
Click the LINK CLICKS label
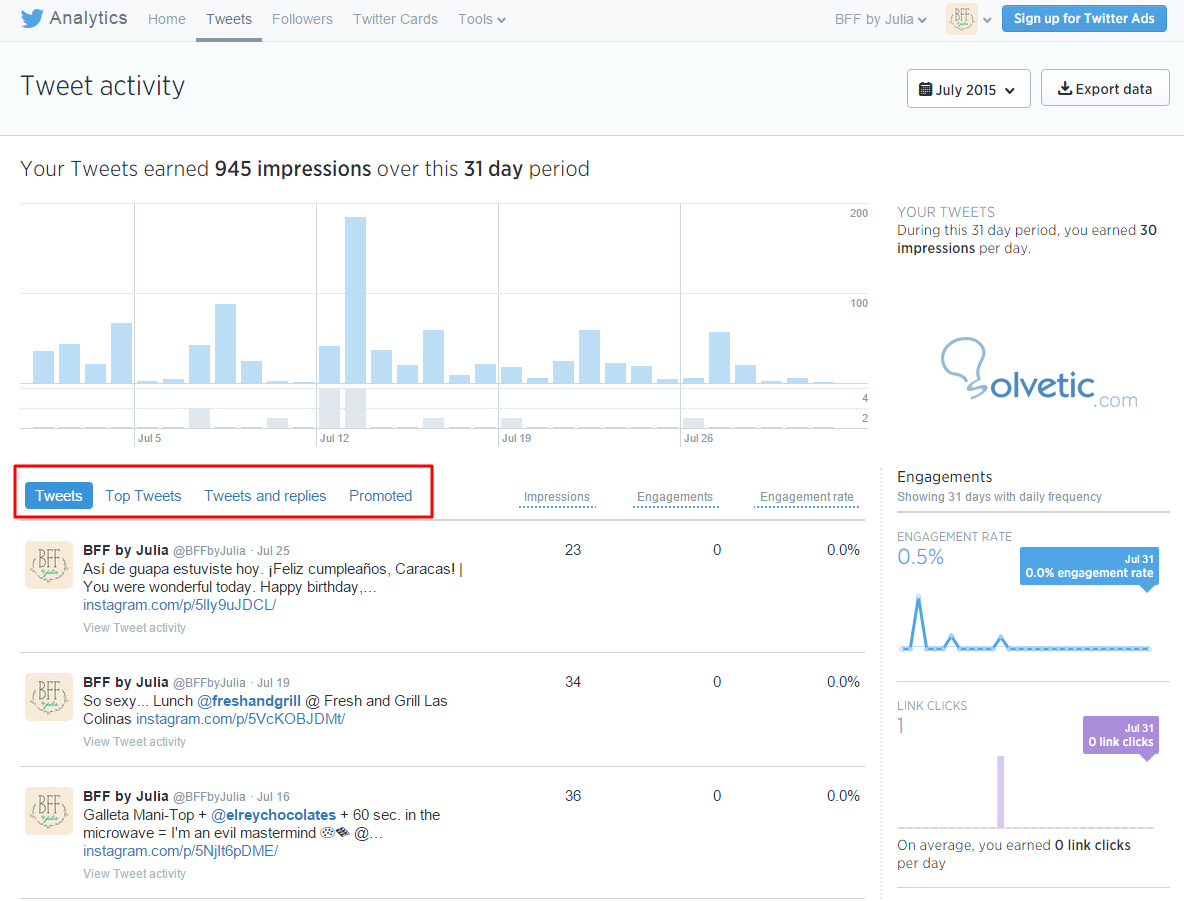tap(932, 706)
